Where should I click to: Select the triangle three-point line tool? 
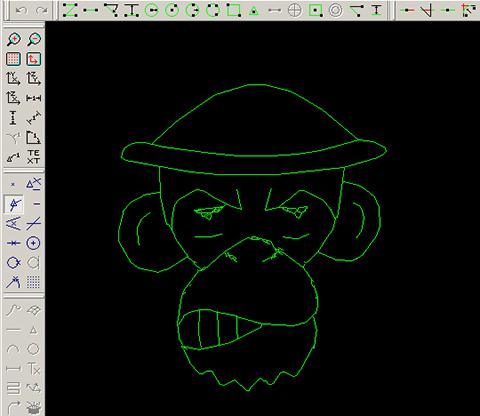click(x=111, y=10)
